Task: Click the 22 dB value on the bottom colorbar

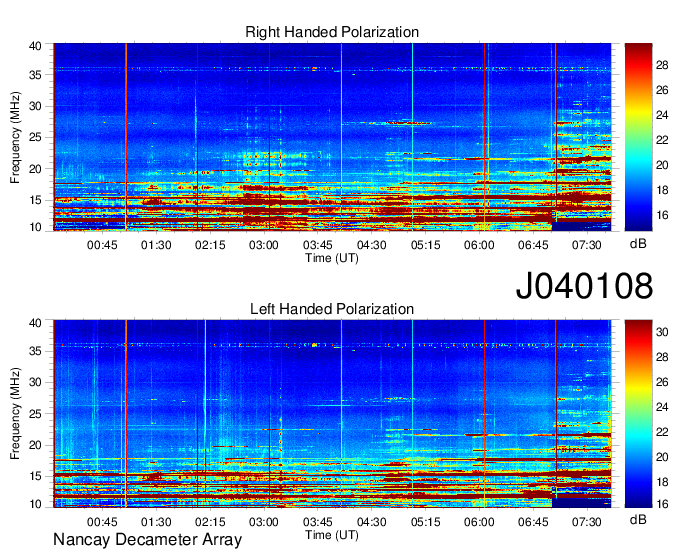Action: pos(662,432)
